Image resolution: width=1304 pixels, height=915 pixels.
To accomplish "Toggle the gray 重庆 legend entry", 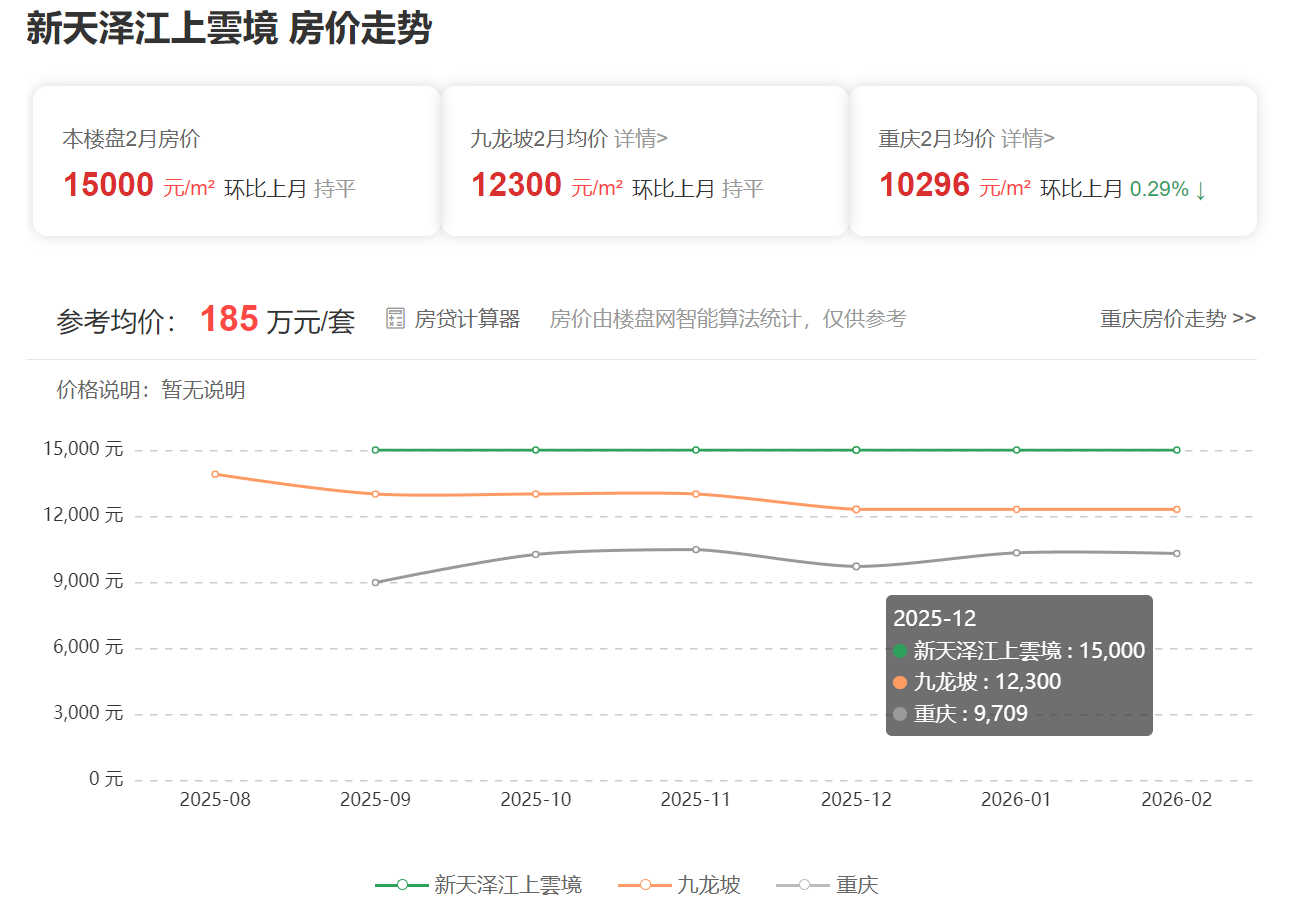I will click(x=827, y=885).
